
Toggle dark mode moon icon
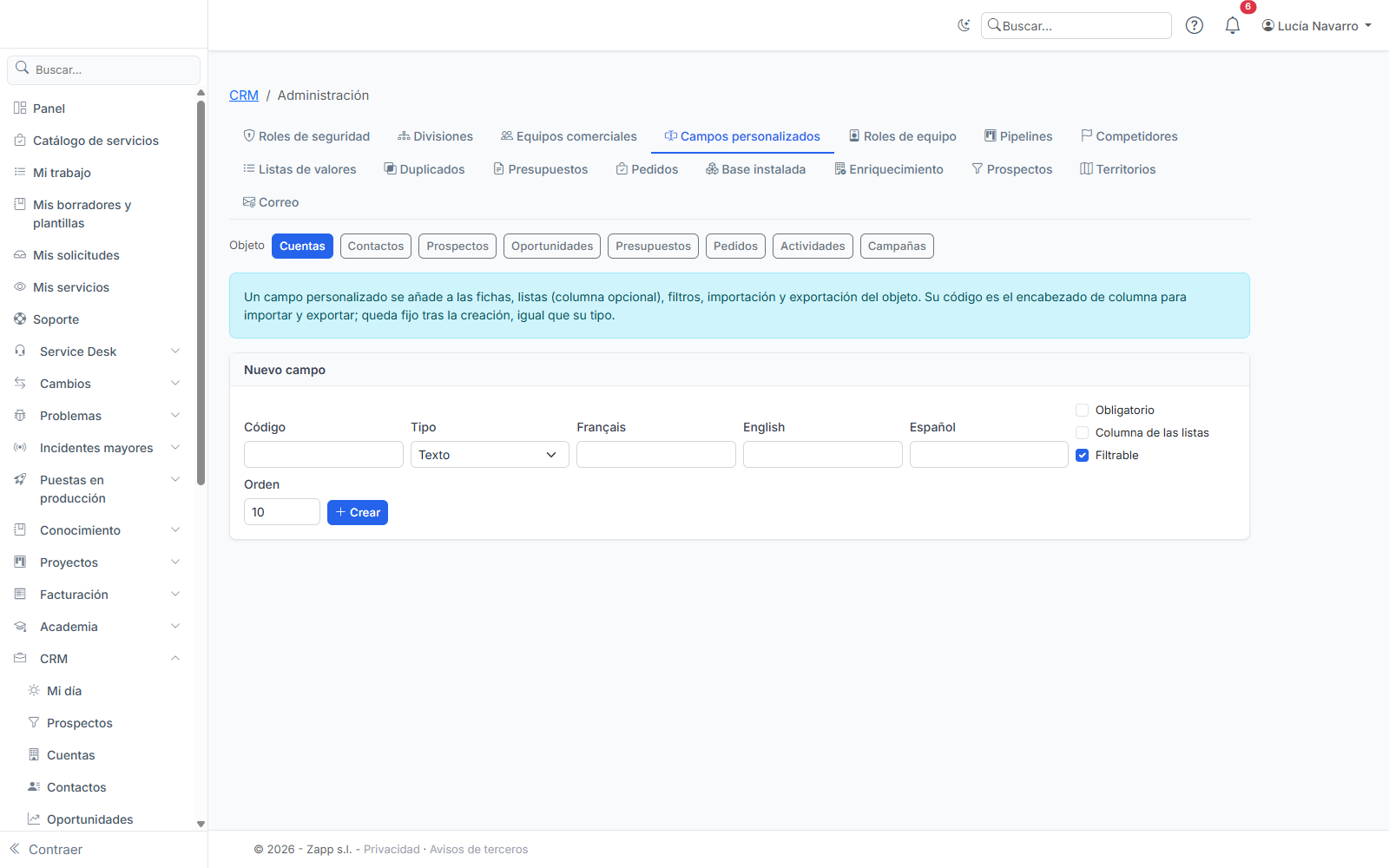click(x=964, y=26)
